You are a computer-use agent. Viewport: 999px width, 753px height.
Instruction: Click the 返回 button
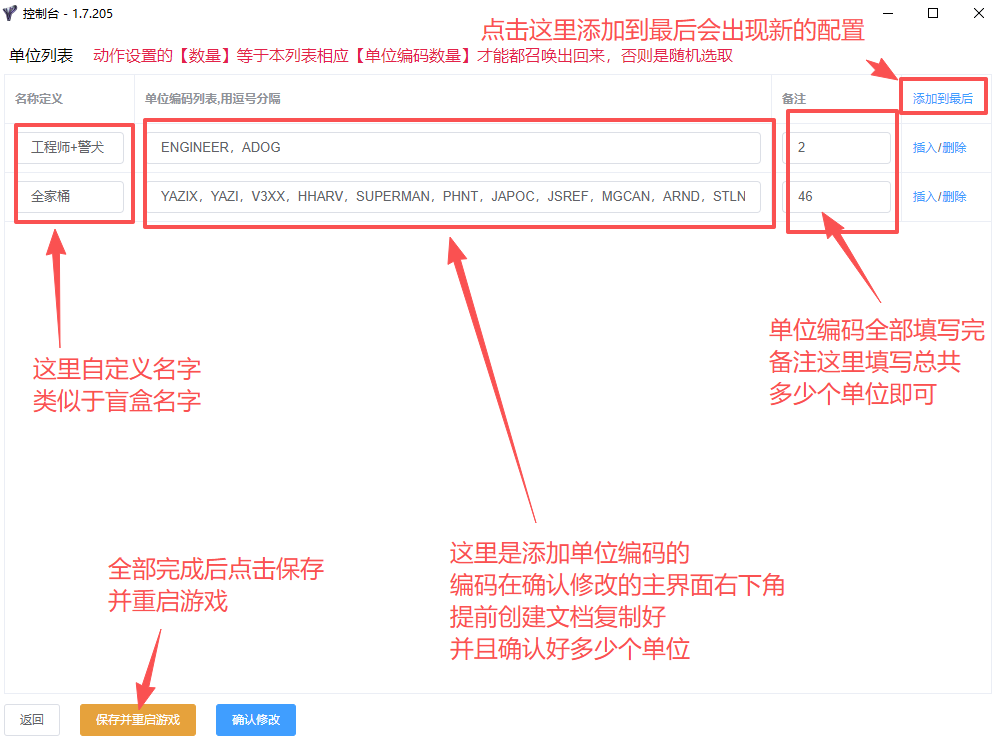pos(31,719)
